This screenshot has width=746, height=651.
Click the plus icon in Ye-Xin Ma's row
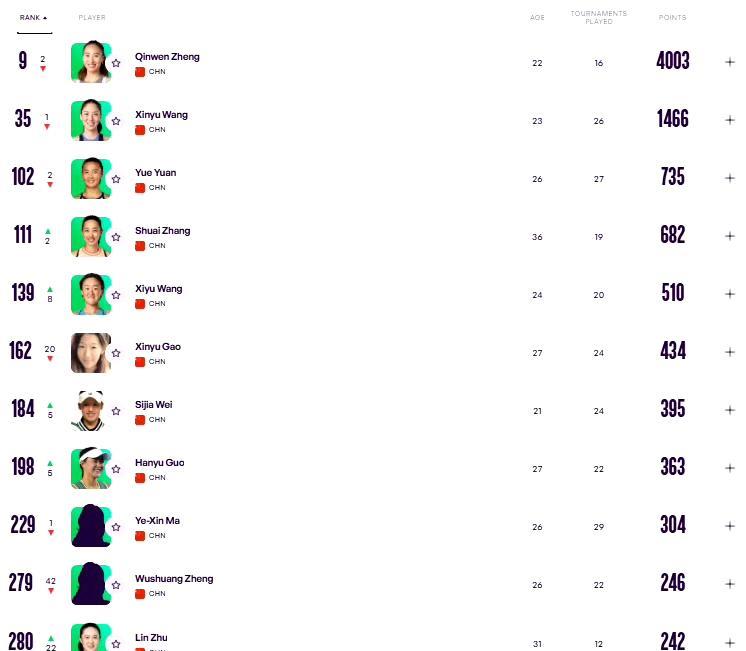[730, 526]
